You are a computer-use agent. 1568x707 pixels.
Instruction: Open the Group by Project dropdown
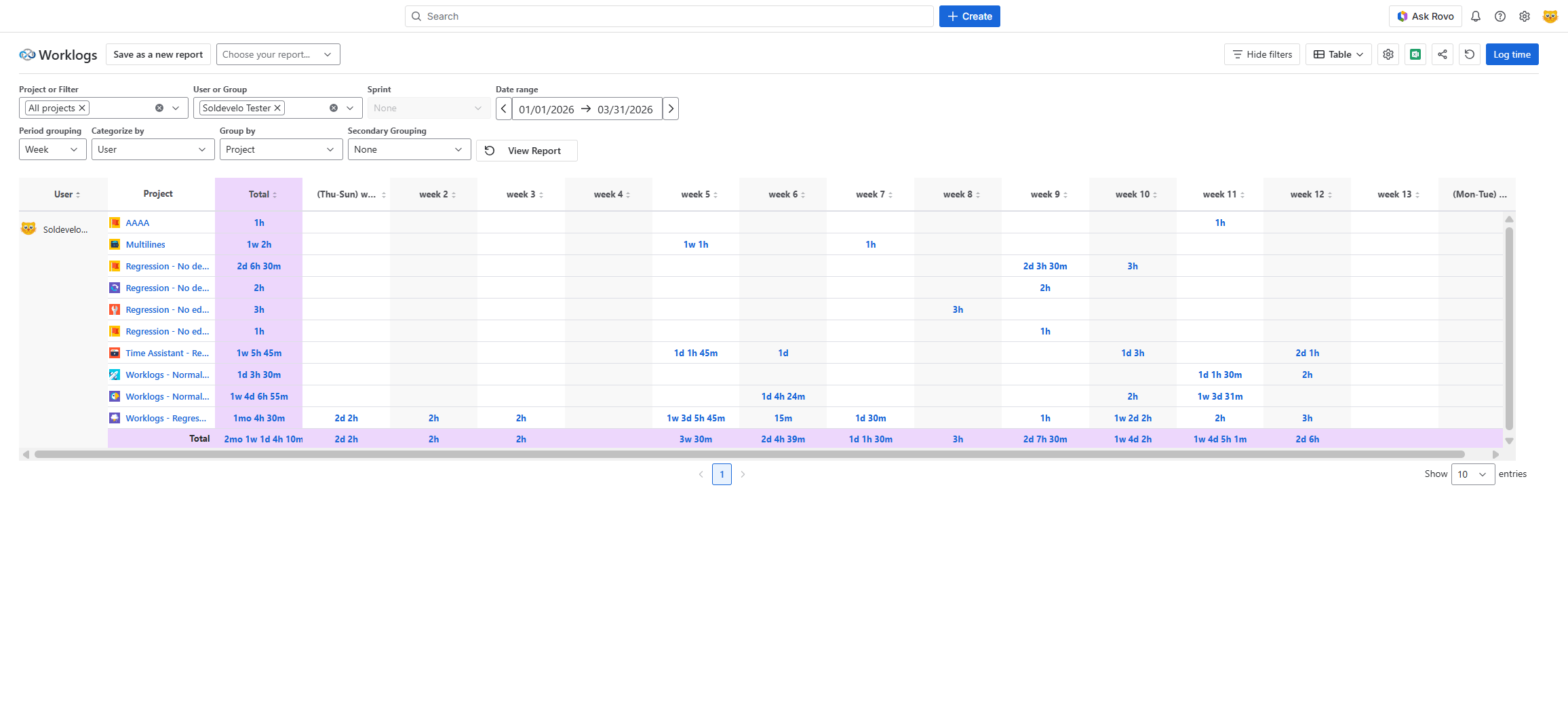point(281,149)
